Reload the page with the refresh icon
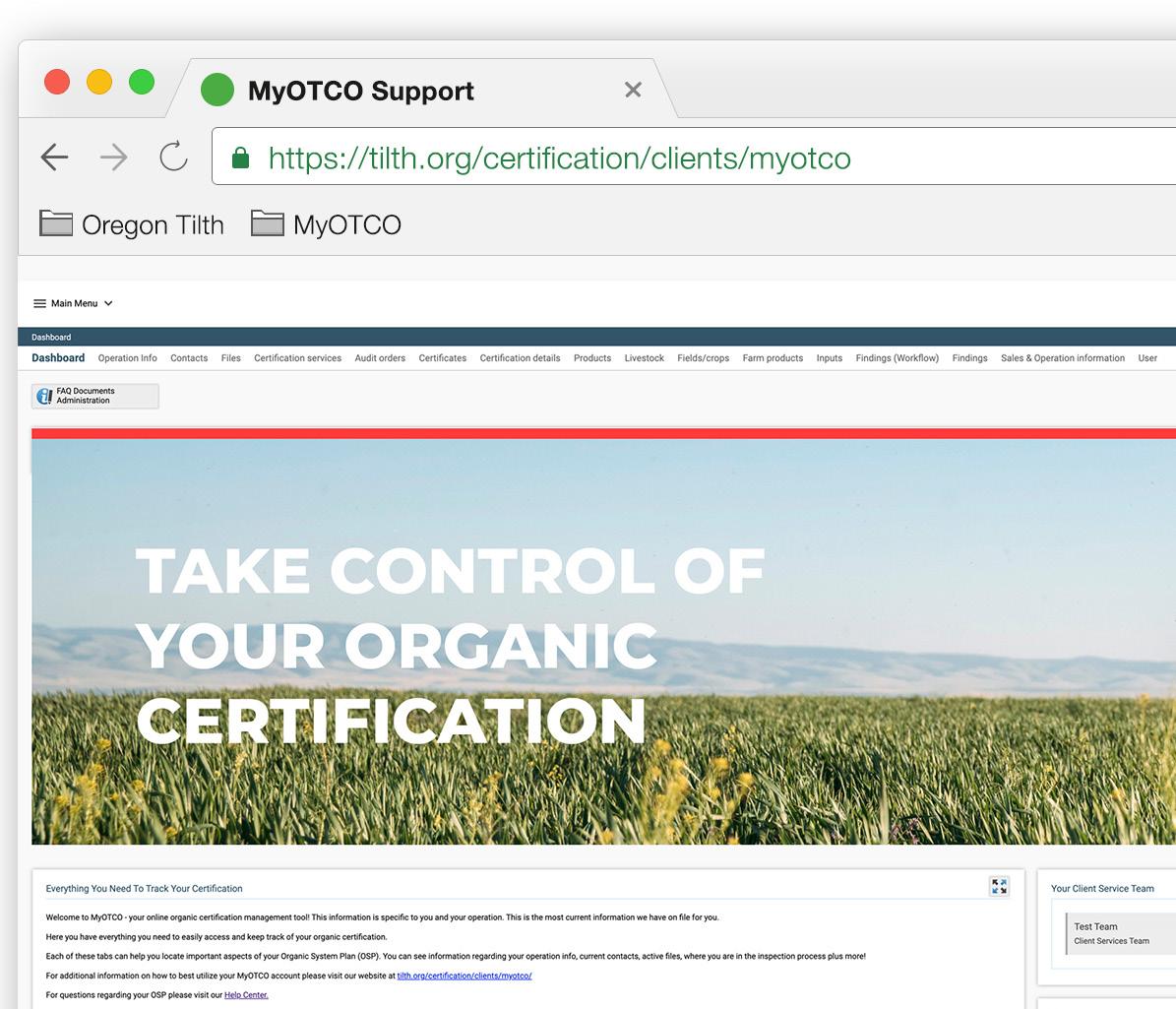This screenshot has height=1009, width=1176. tap(173, 157)
